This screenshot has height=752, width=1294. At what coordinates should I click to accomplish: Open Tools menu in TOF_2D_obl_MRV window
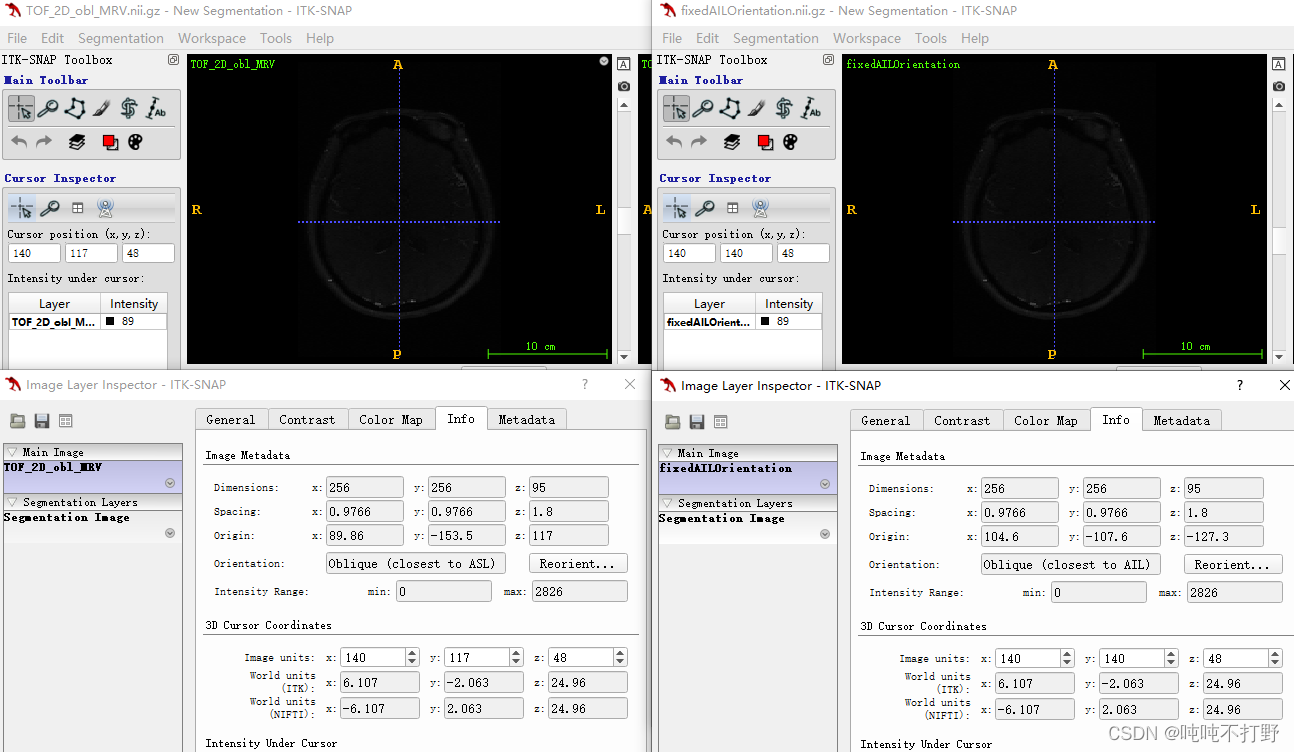point(276,38)
